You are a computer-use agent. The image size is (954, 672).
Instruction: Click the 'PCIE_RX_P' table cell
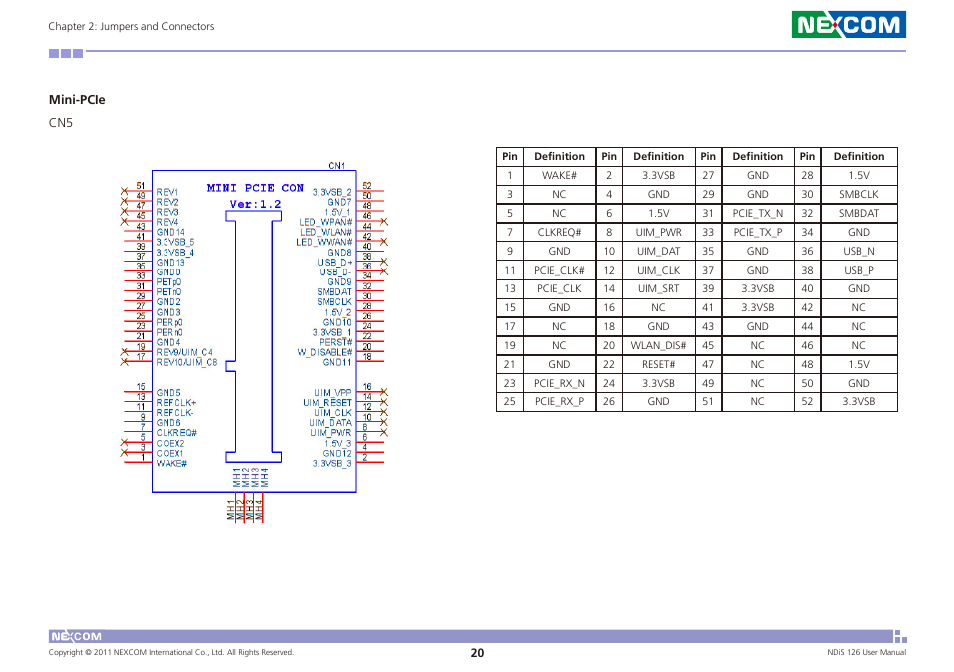(x=559, y=401)
